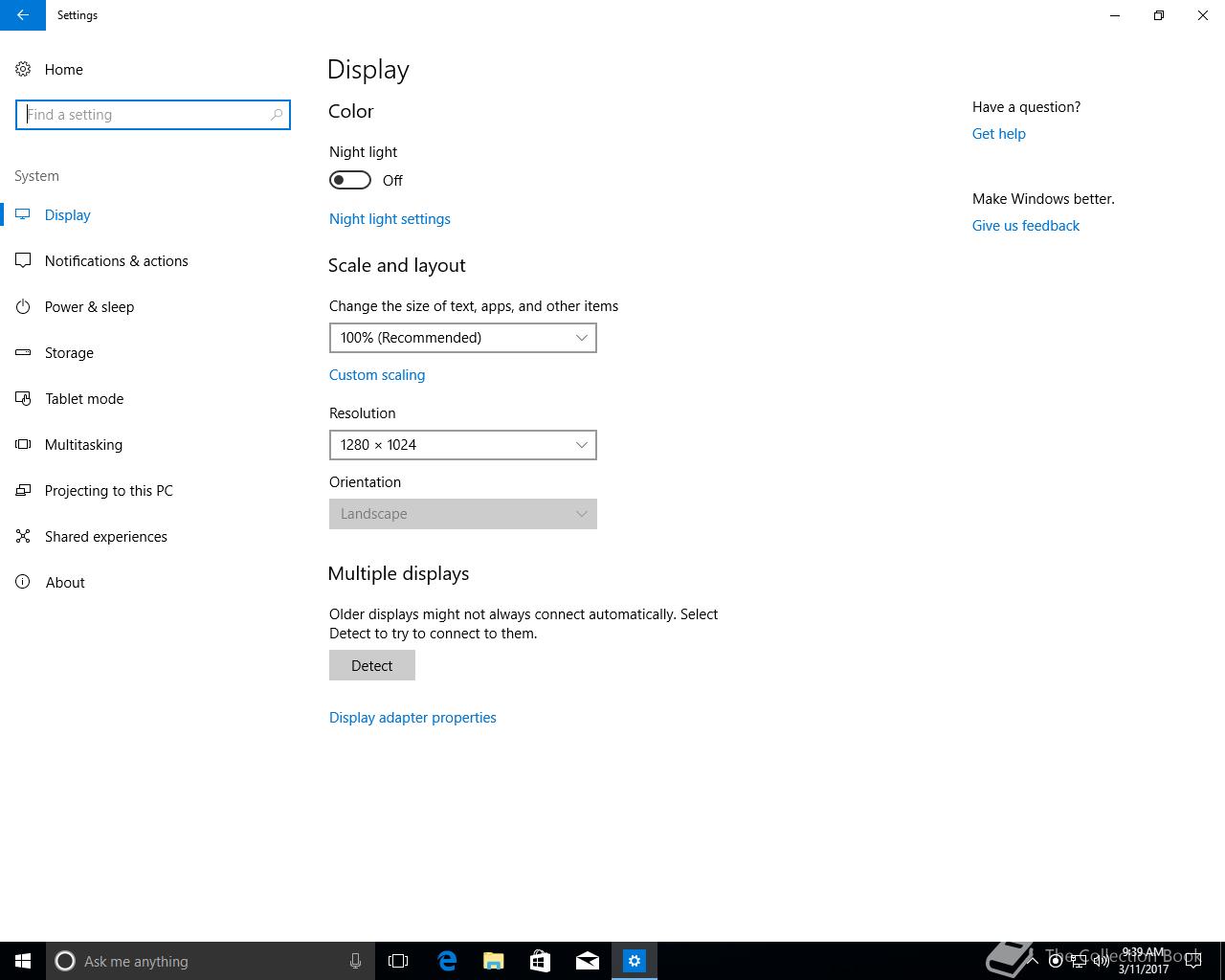Open the Multitasking settings page
Image resolution: width=1225 pixels, height=980 pixels.
pos(84,445)
